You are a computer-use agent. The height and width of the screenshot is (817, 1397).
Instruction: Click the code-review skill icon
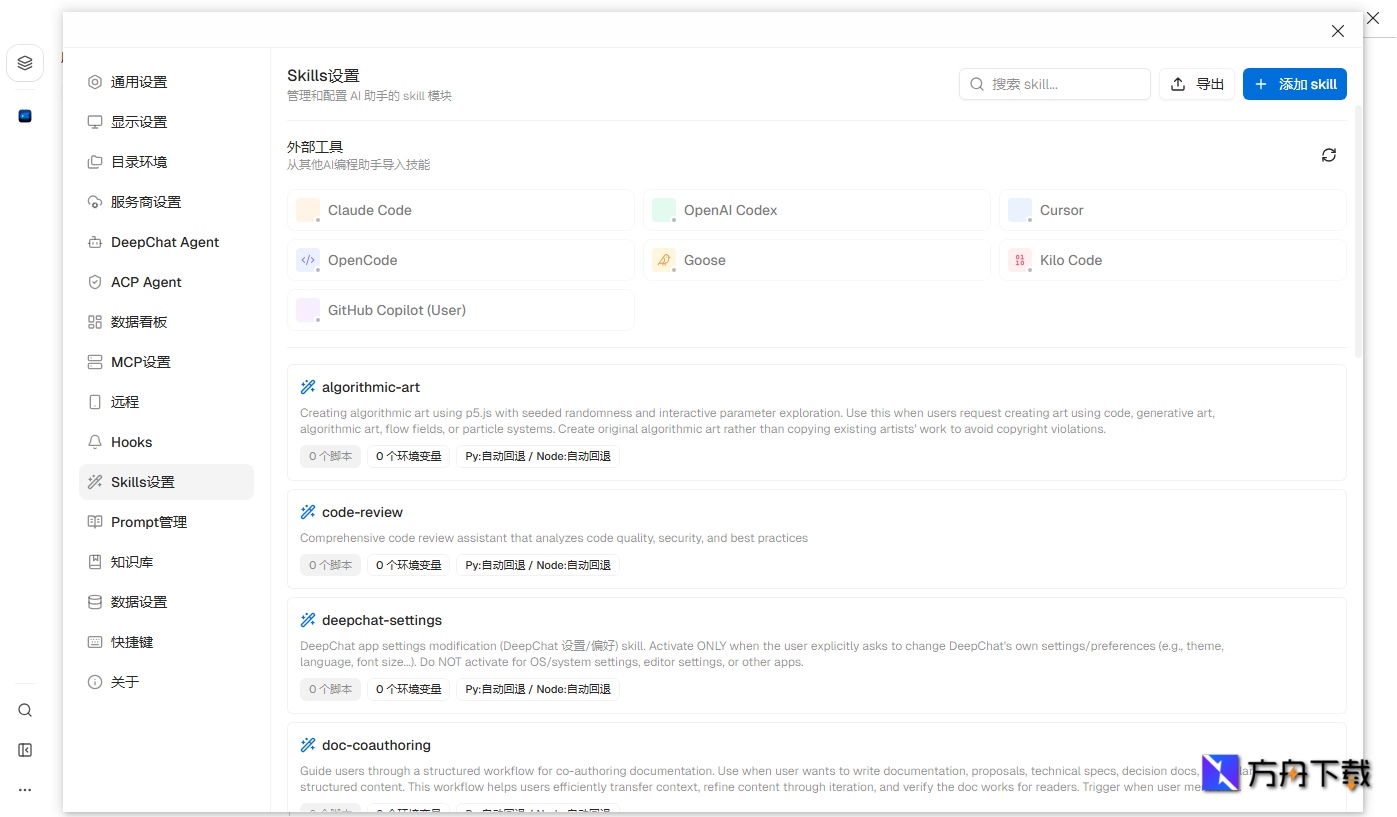click(x=307, y=511)
